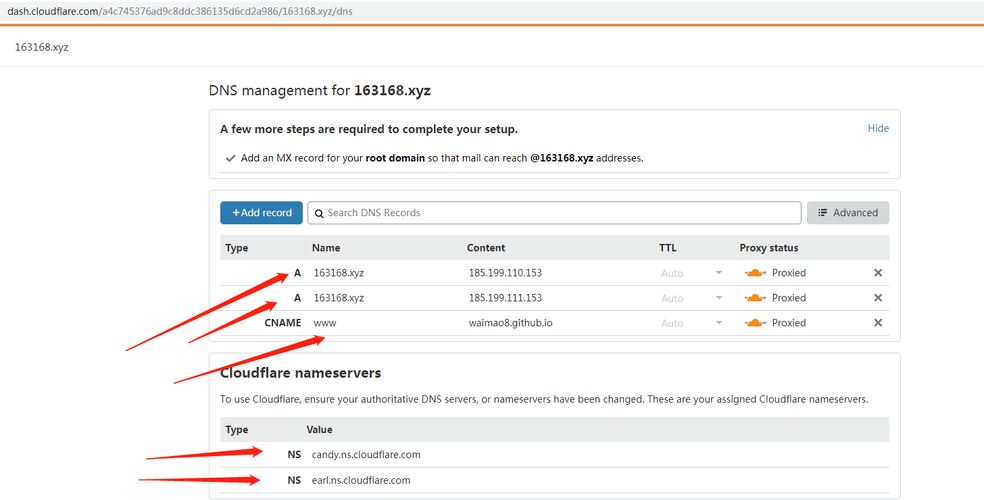Click the Type column header

coord(237,248)
